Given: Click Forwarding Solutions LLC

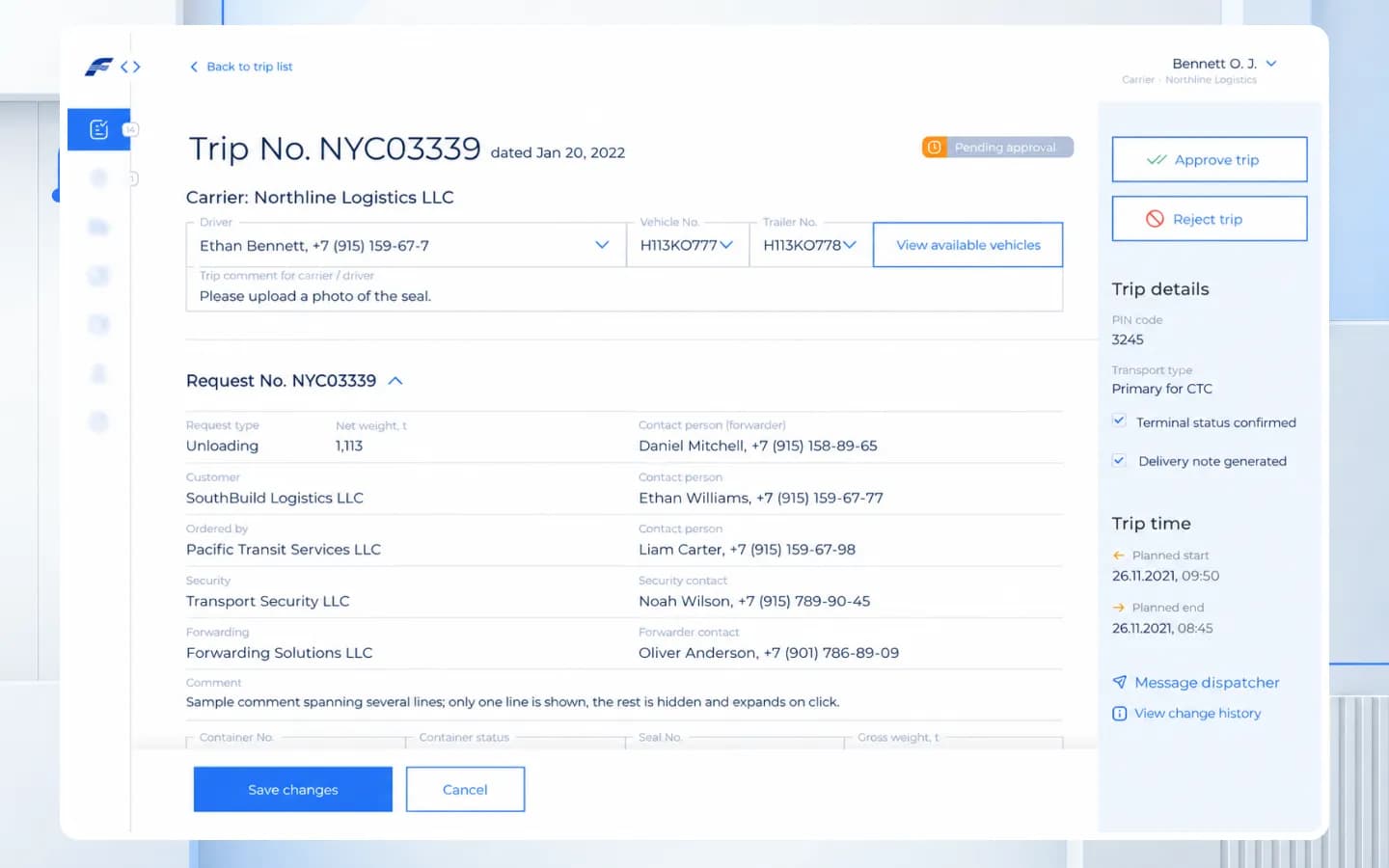Looking at the screenshot, I should (280, 653).
